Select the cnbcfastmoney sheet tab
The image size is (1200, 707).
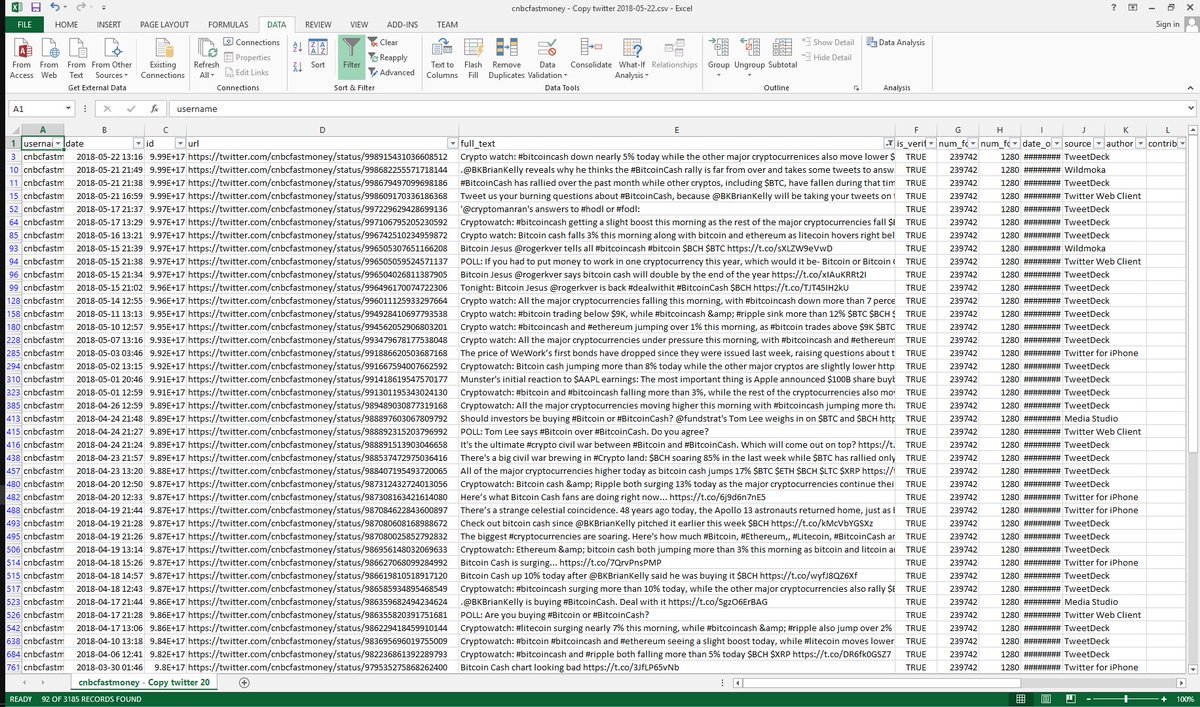click(145, 682)
